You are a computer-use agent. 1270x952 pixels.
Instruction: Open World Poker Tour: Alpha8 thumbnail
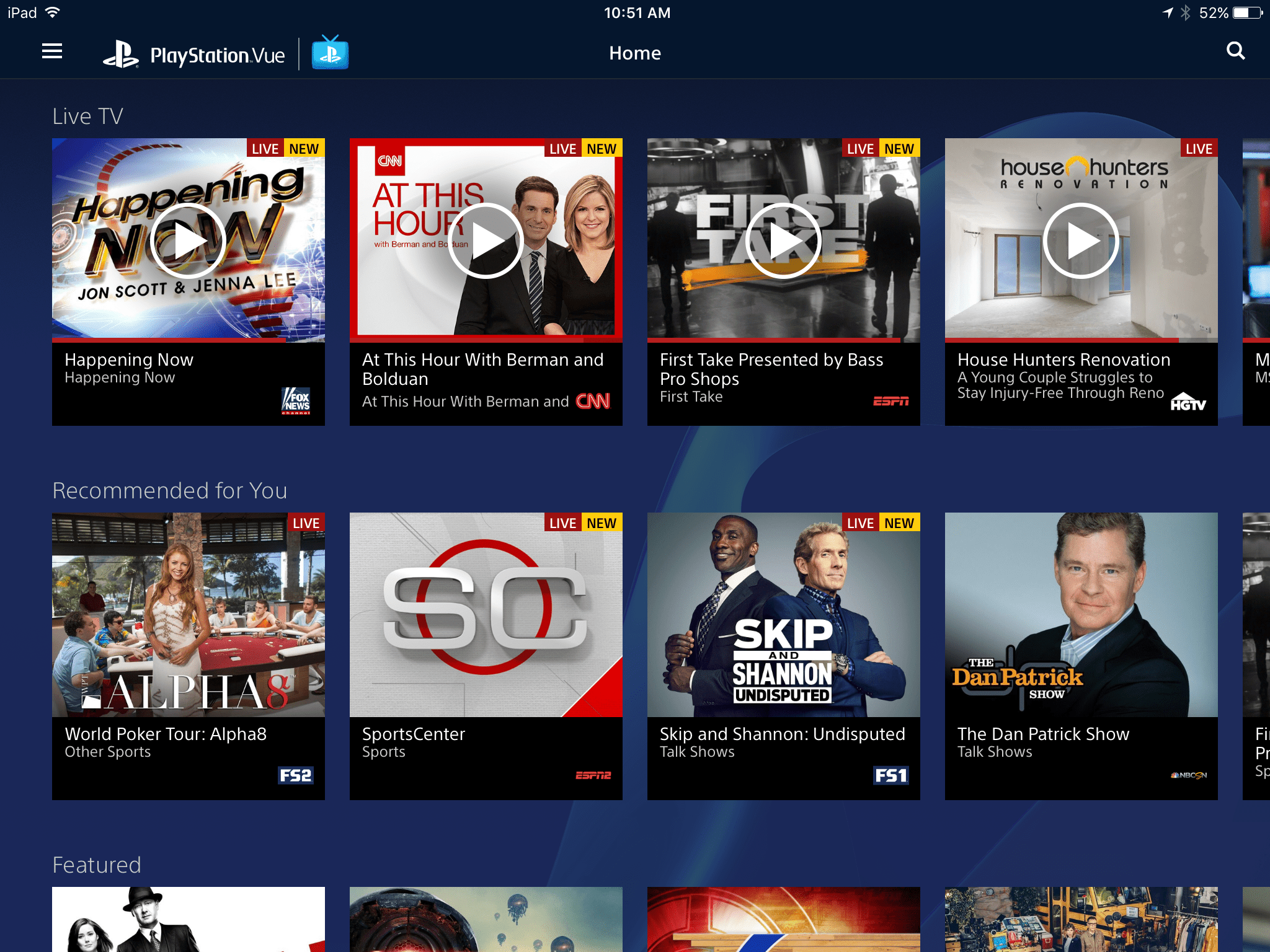click(189, 615)
